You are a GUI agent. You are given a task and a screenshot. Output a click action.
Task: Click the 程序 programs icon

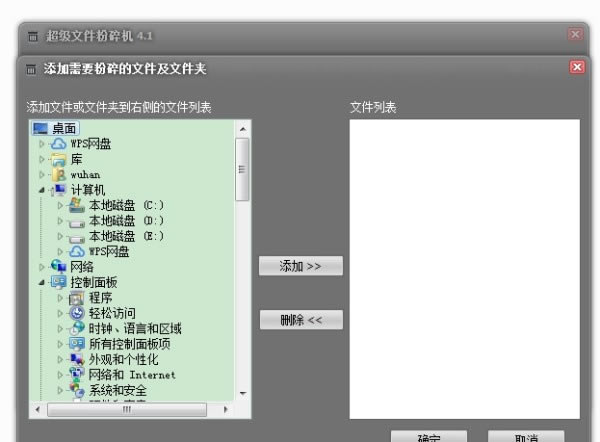(77, 298)
